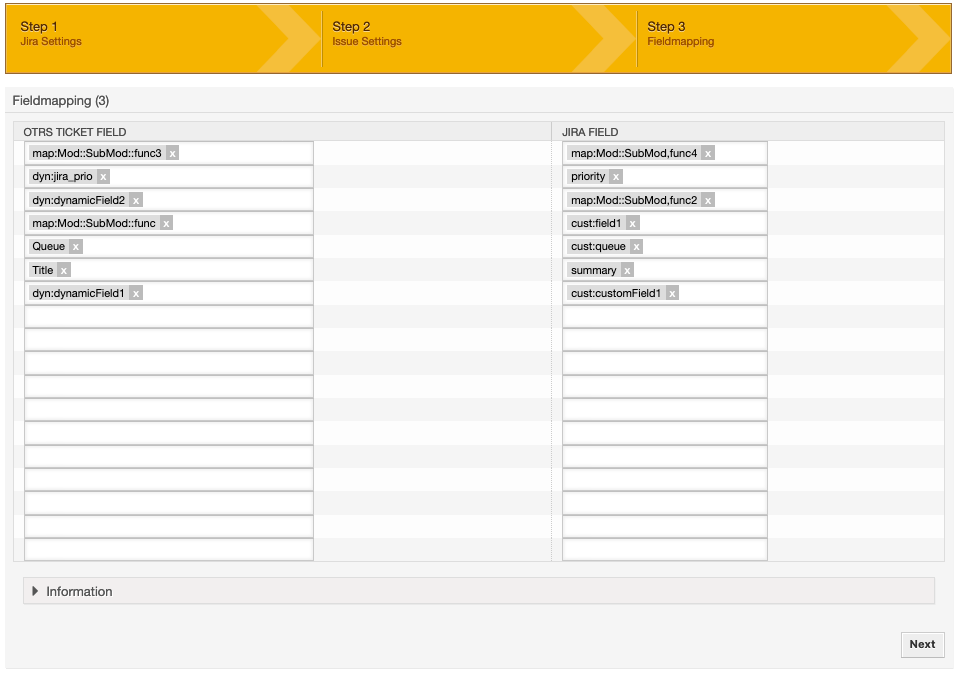Remove the summary Jira tag
Viewport: 957px width, 673px height.
coord(627,271)
